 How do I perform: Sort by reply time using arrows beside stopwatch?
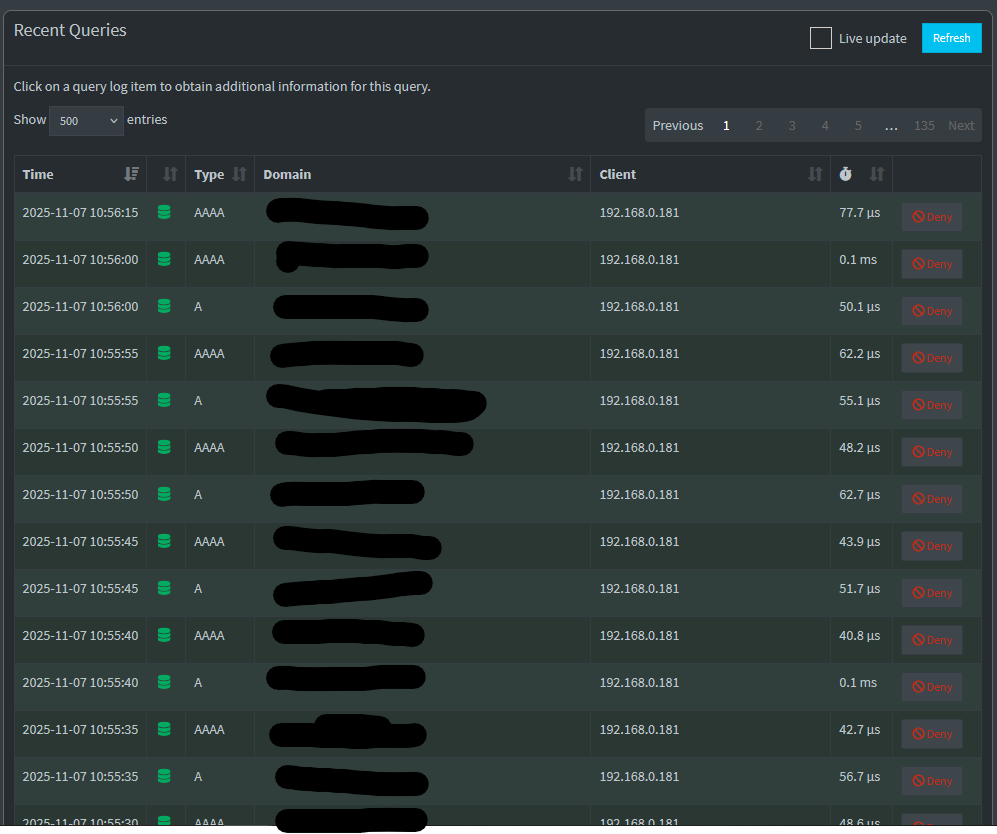(x=877, y=174)
